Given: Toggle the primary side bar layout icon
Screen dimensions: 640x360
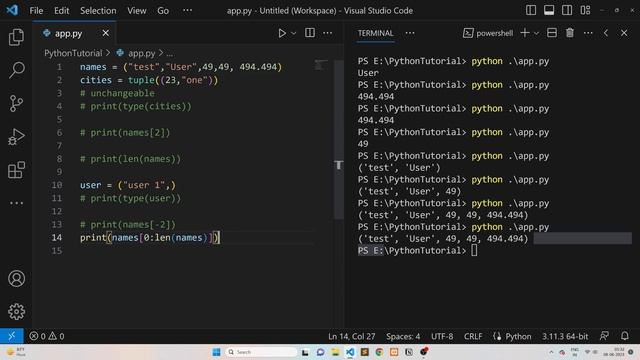Looking at the screenshot, I should (x=531, y=10).
